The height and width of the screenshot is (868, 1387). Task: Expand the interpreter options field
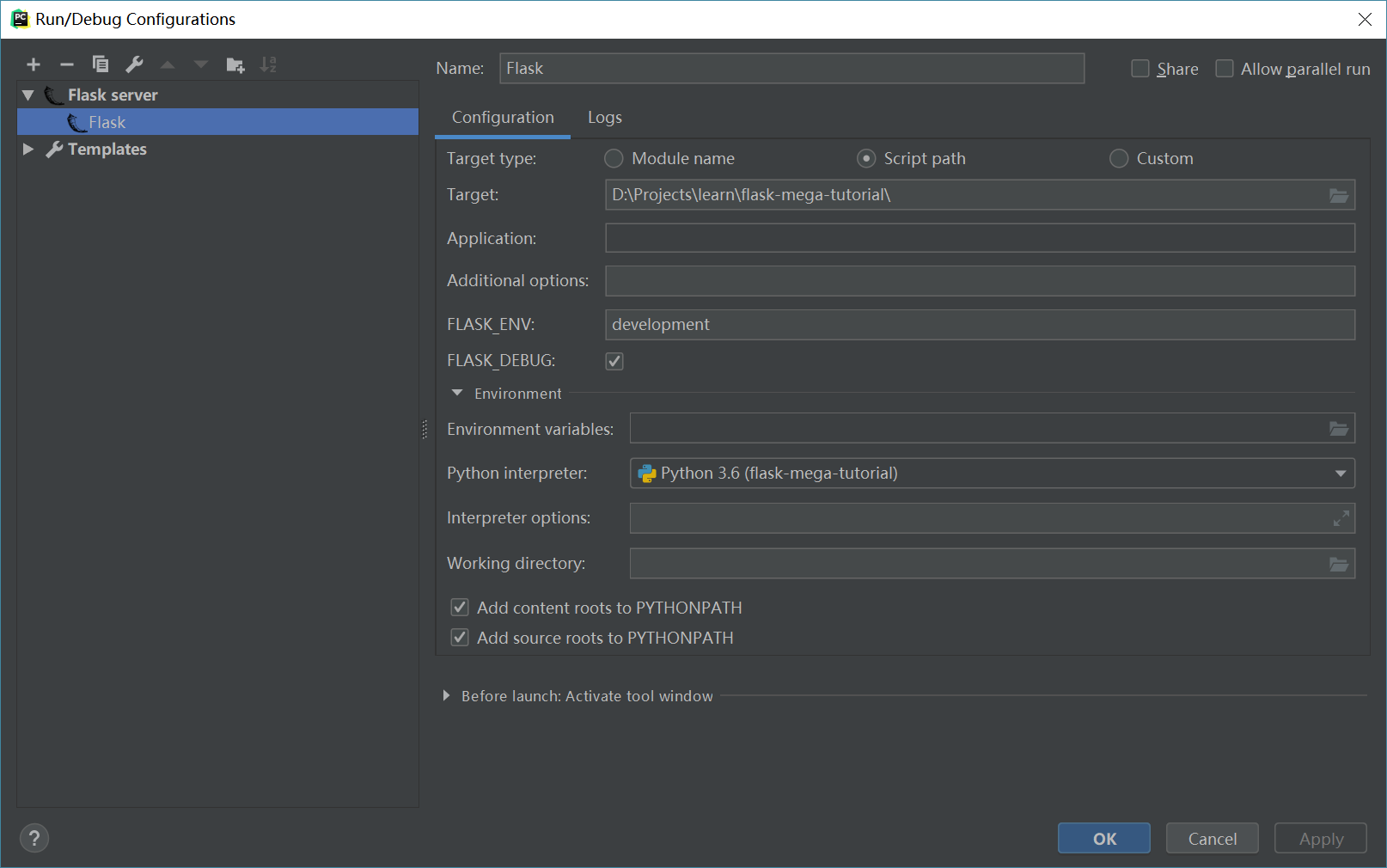click(1341, 517)
